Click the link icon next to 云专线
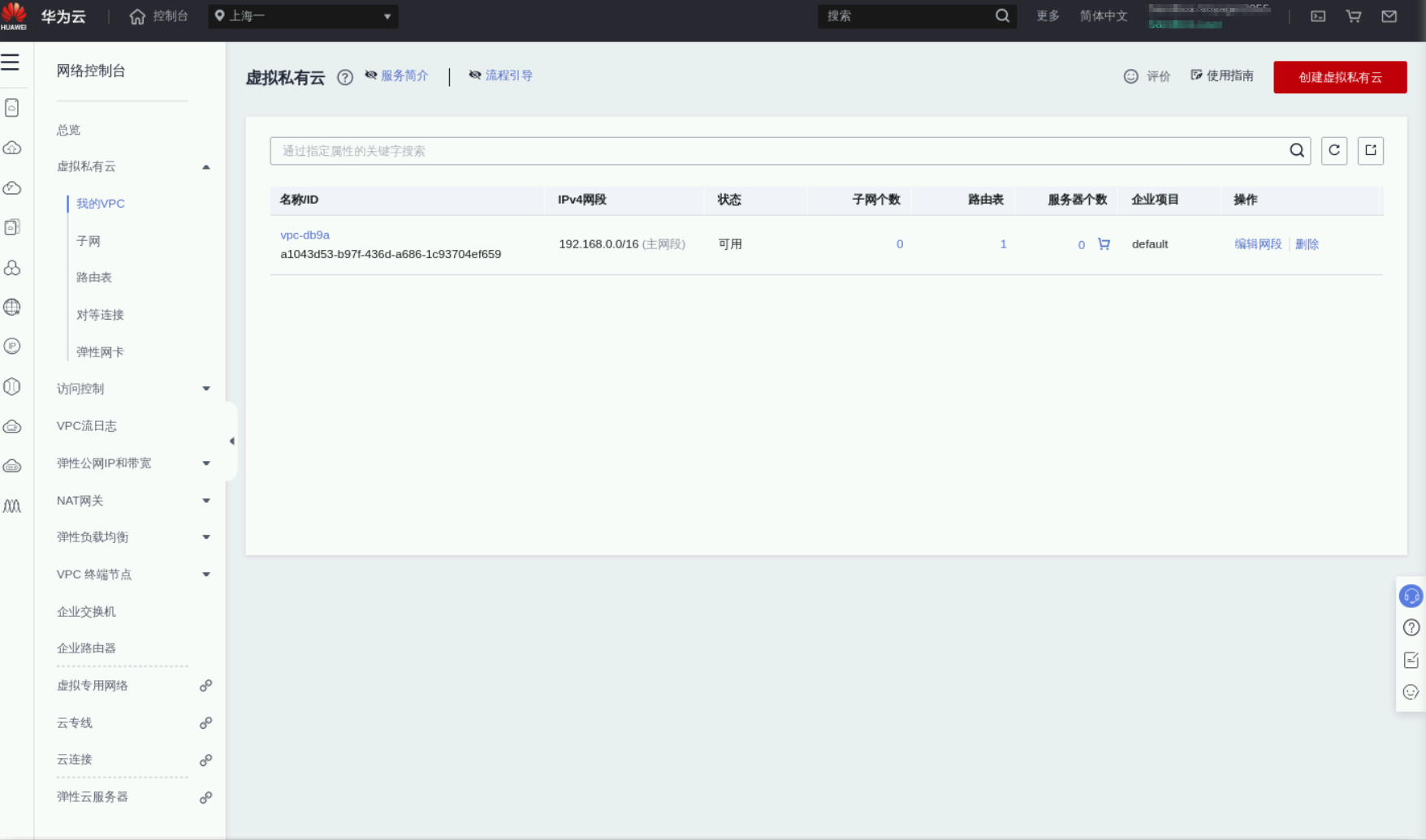Viewport: 1426px width, 840px height. pos(206,723)
